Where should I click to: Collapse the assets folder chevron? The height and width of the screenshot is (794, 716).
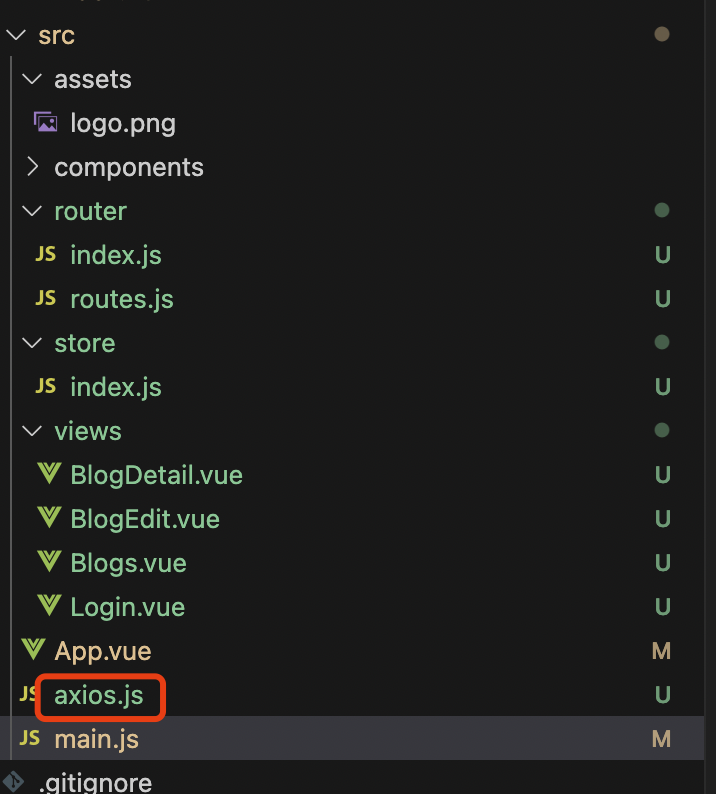(32, 79)
